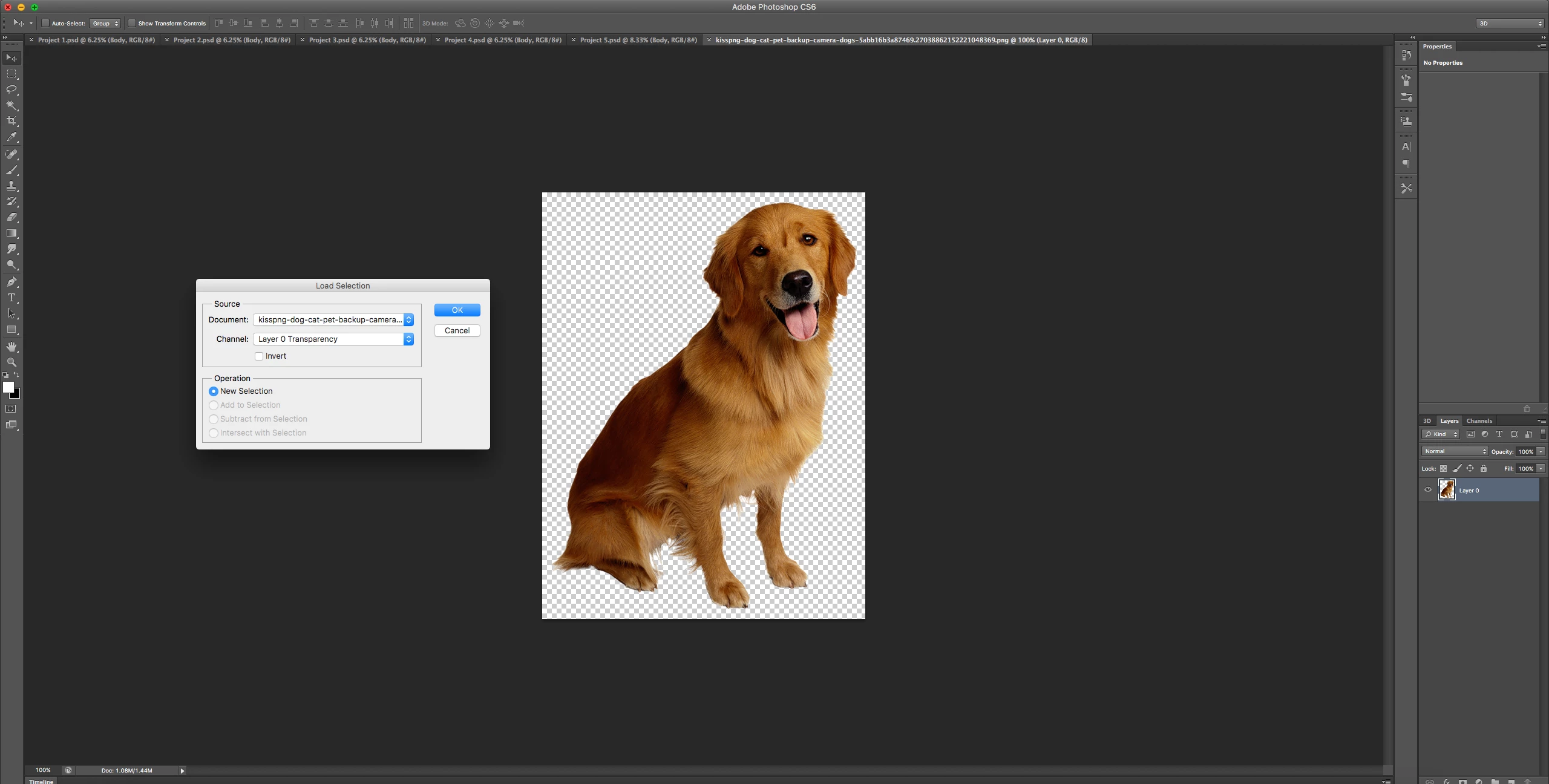Click the foreground color swatch
Viewport: 1549px width, 784px height.
coord(8,387)
